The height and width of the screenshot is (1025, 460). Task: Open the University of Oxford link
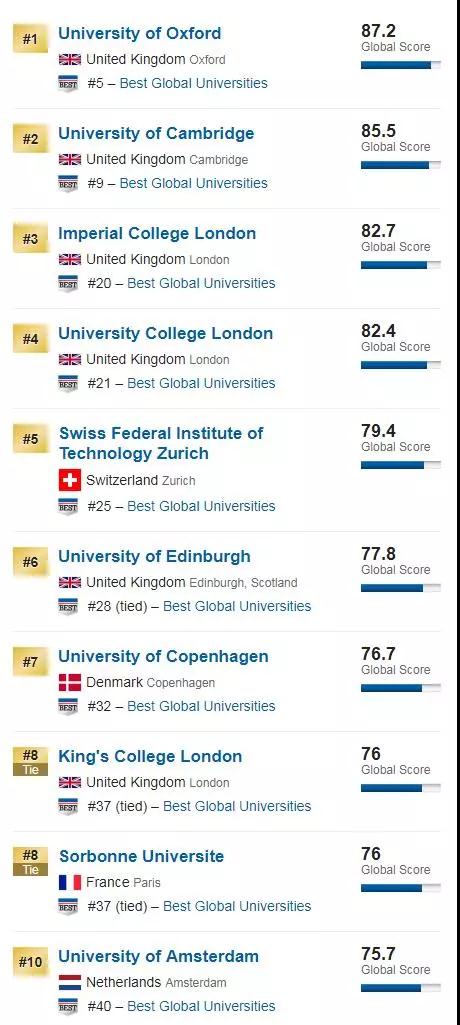(x=140, y=33)
